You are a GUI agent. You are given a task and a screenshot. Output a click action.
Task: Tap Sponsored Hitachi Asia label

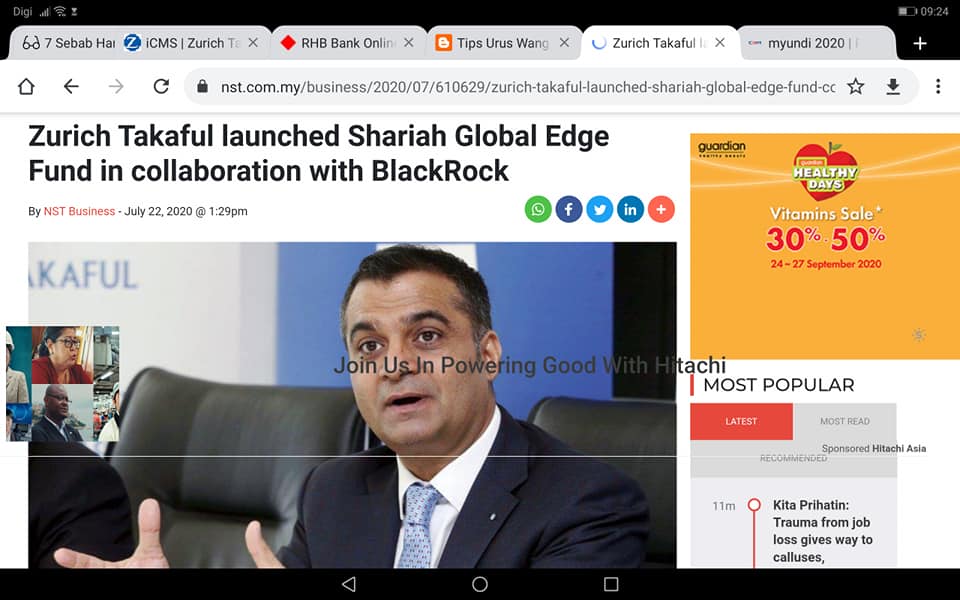[x=874, y=448]
